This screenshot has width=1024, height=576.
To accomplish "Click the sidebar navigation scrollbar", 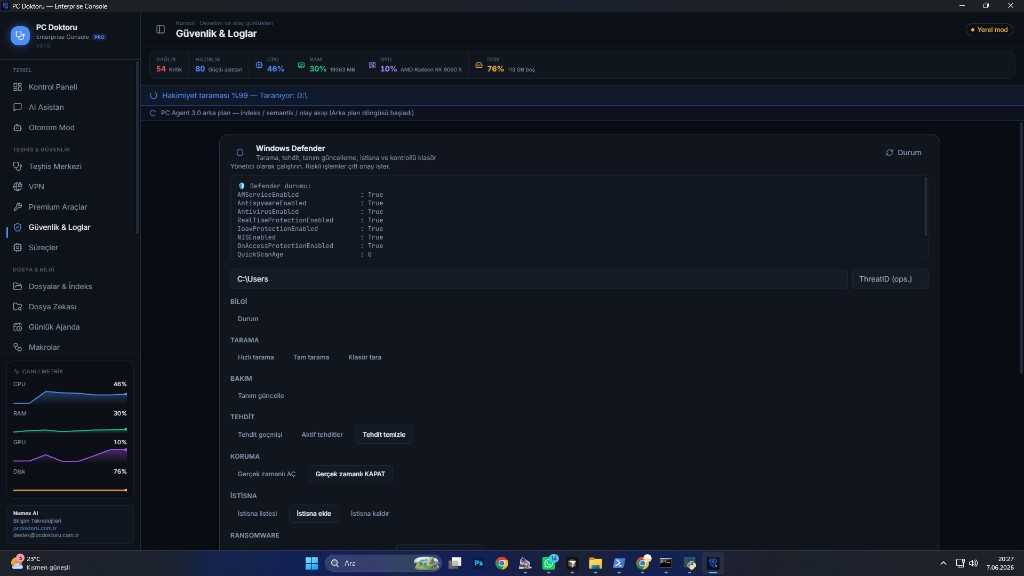I will tap(137, 148).
